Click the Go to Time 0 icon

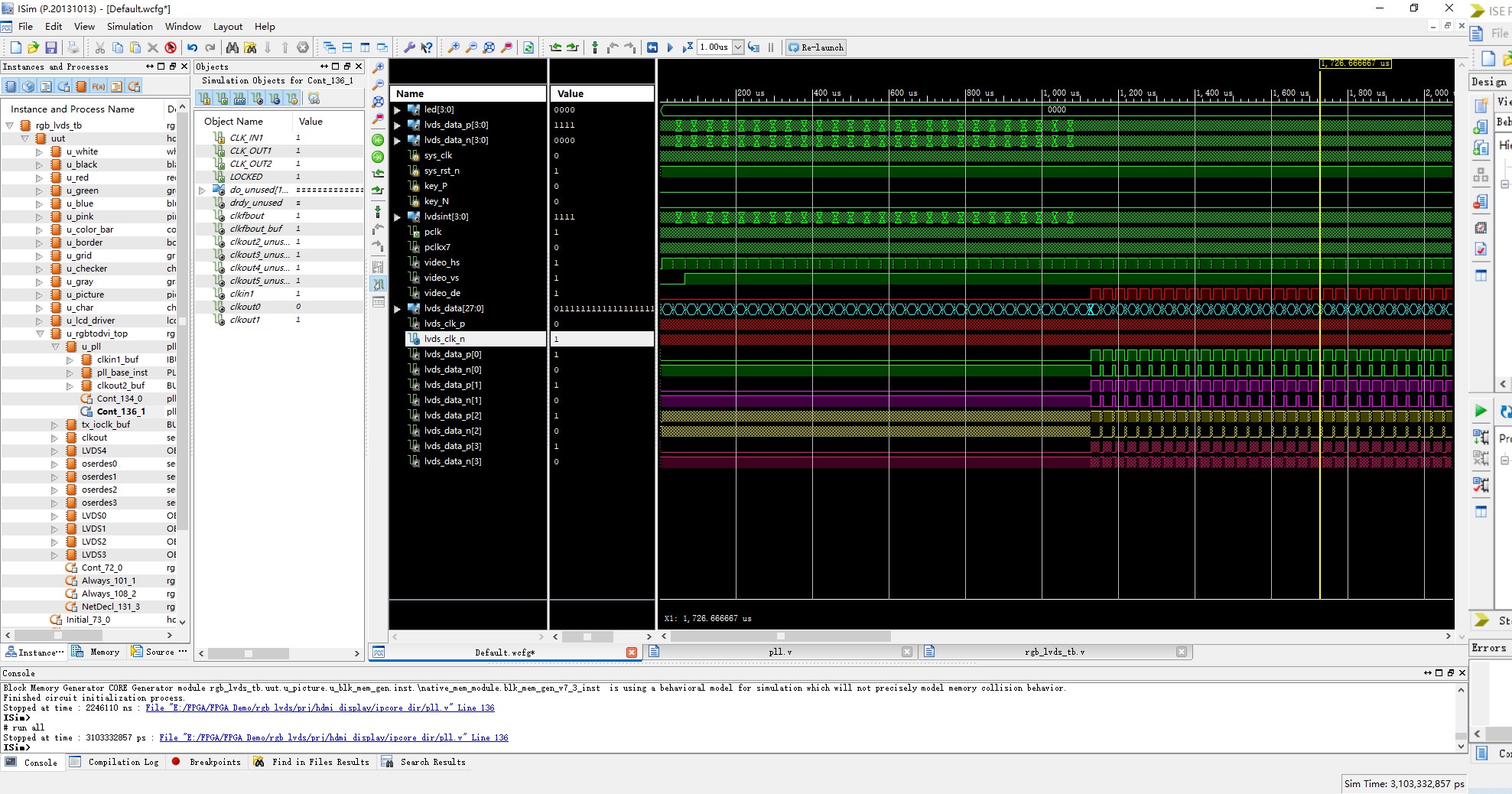click(377, 140)
